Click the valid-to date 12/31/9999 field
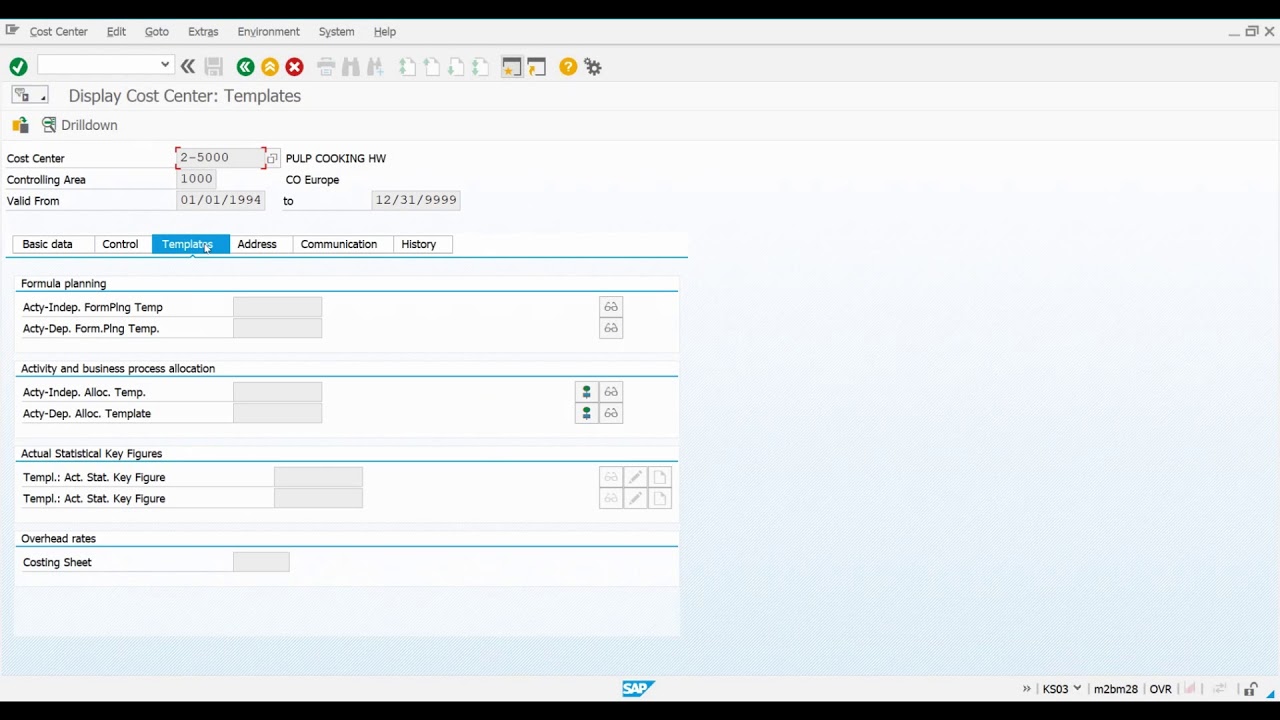 pos(416,200)
